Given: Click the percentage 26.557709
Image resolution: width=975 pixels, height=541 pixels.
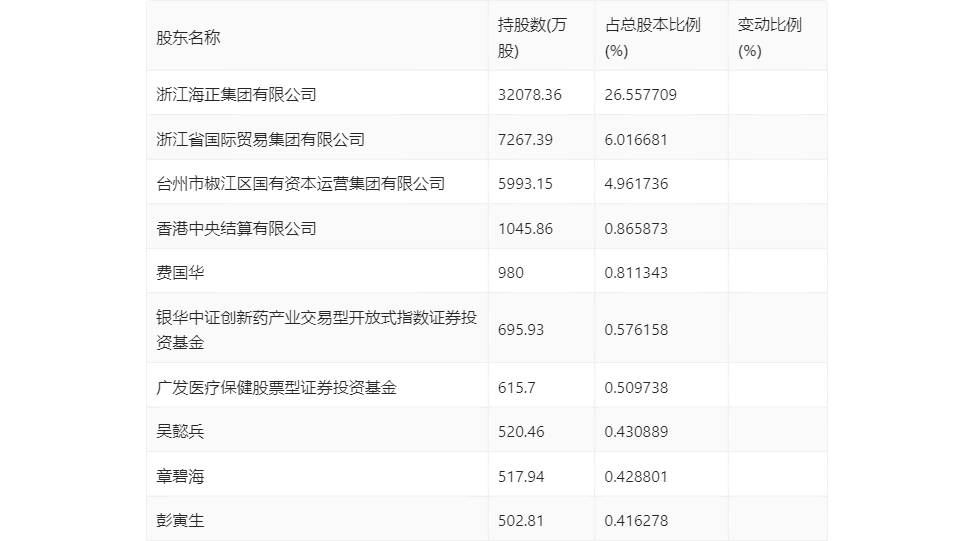Looking at the screenshot, I should [x=640, y=95].
